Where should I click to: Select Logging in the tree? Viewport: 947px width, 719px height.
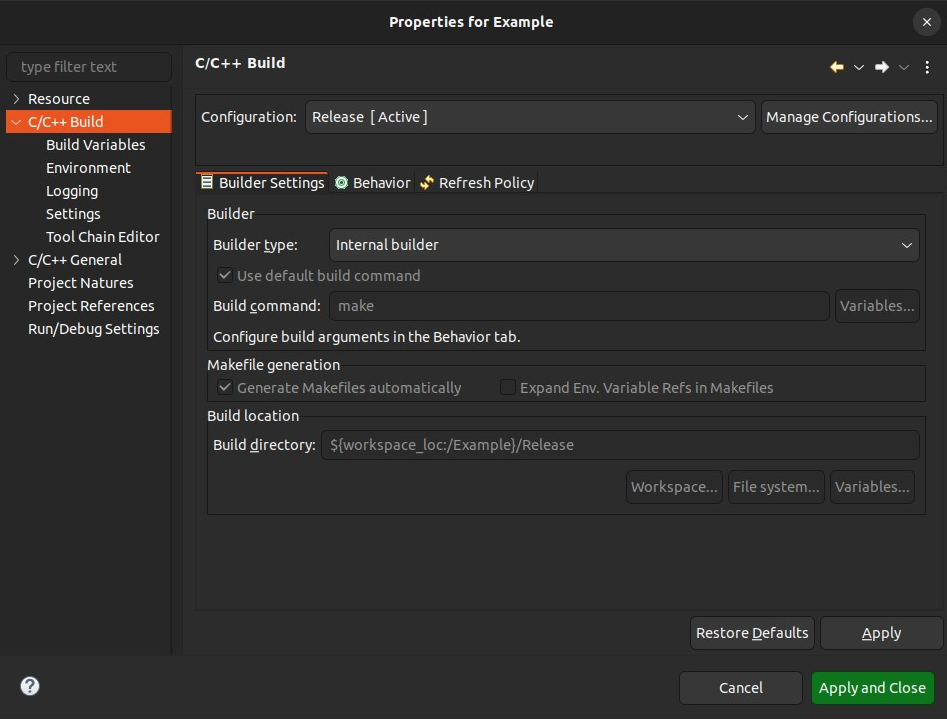[x=72, y=191]
